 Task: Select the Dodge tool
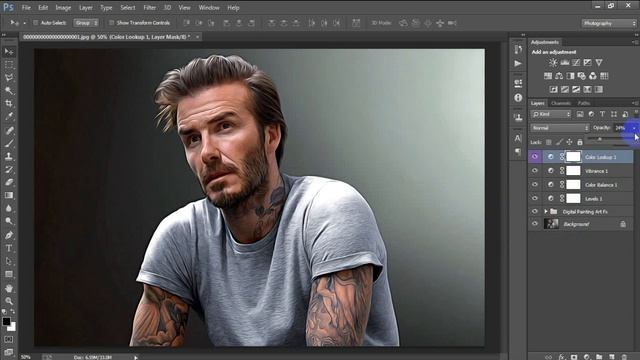[9, 221]
